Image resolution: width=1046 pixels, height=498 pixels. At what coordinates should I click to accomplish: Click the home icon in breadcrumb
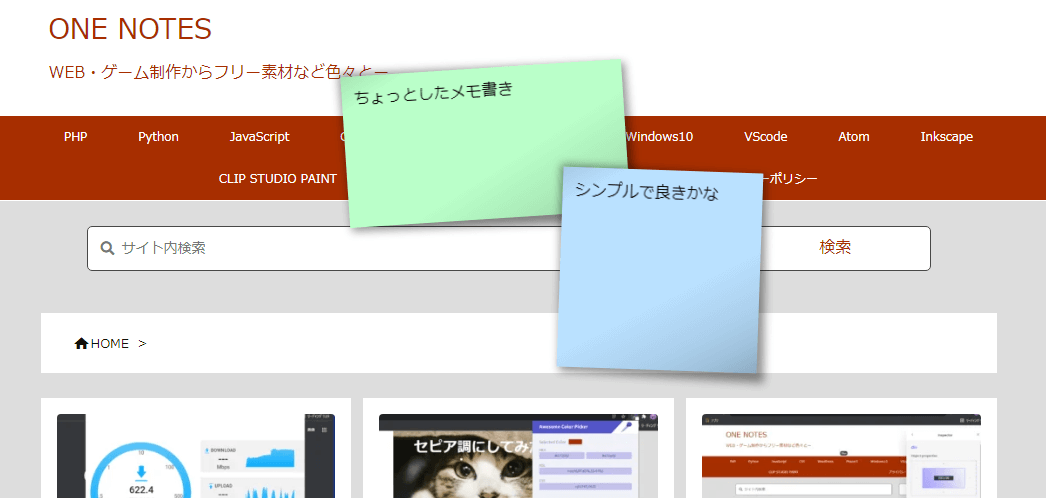coord(81,344)
